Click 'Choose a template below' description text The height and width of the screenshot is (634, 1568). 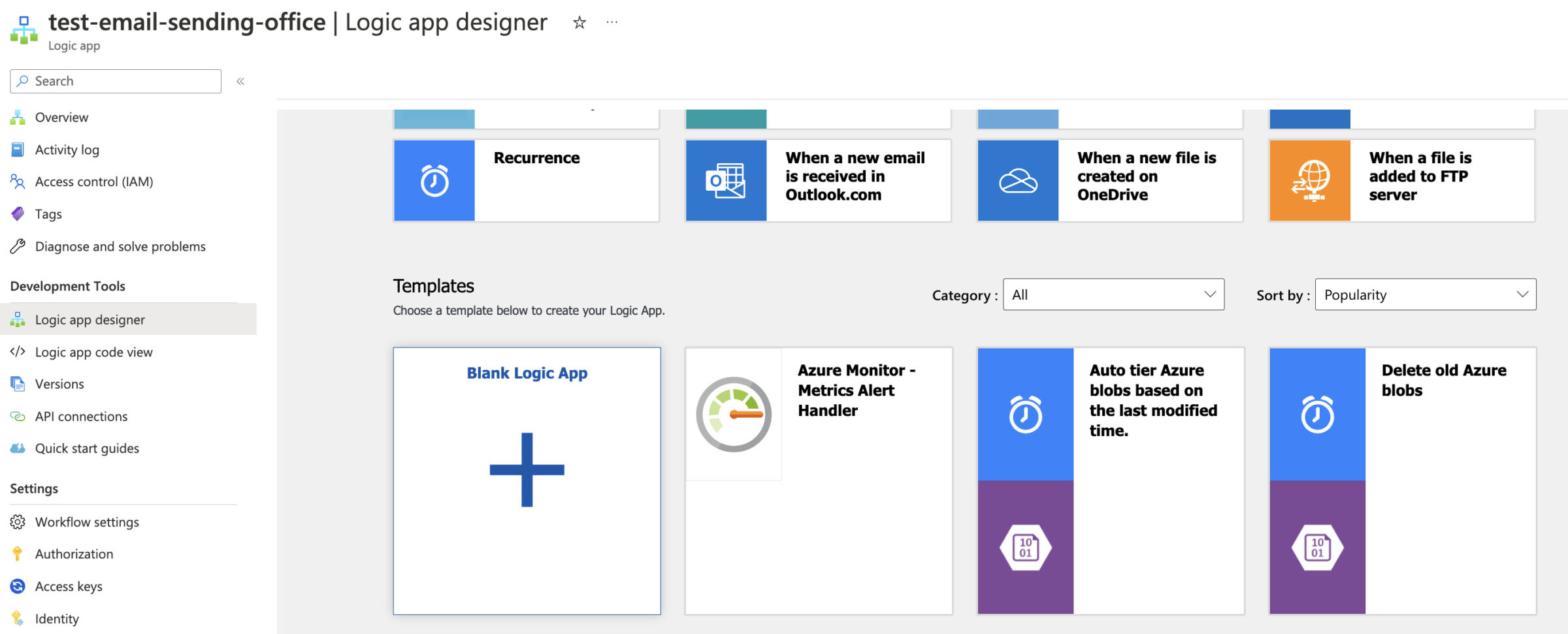[529, 311]
